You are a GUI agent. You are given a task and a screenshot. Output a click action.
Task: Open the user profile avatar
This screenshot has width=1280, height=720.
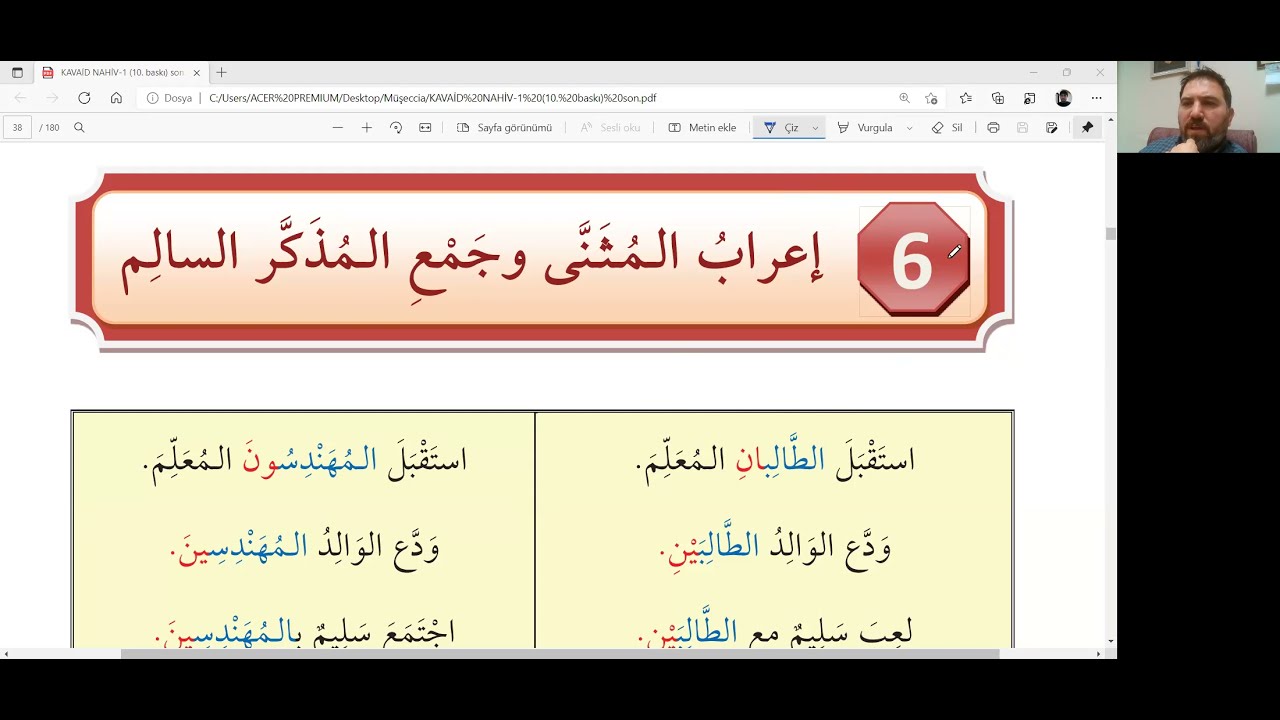click(x=1063, y=98)
